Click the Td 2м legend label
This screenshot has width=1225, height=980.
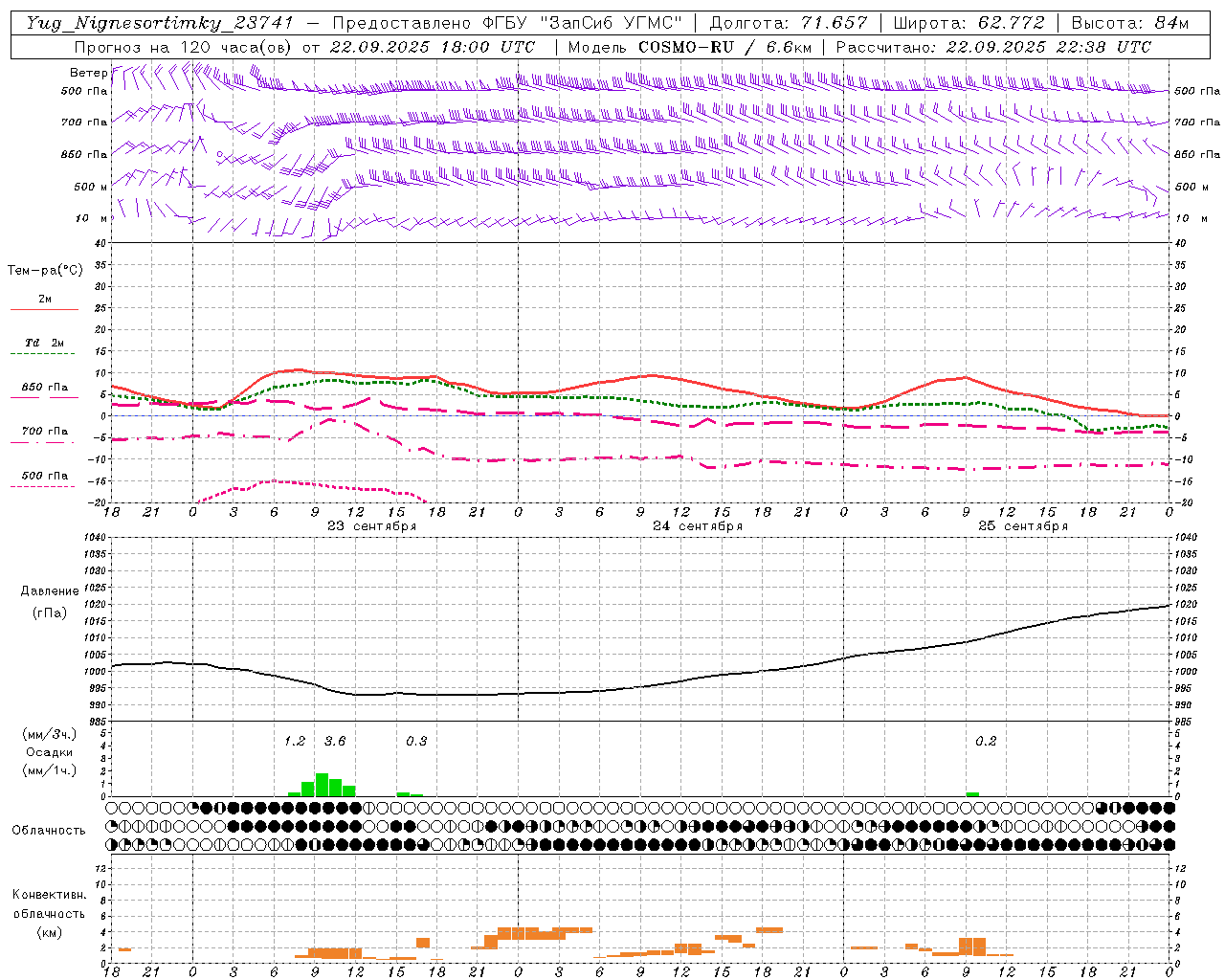click(45, 343)
